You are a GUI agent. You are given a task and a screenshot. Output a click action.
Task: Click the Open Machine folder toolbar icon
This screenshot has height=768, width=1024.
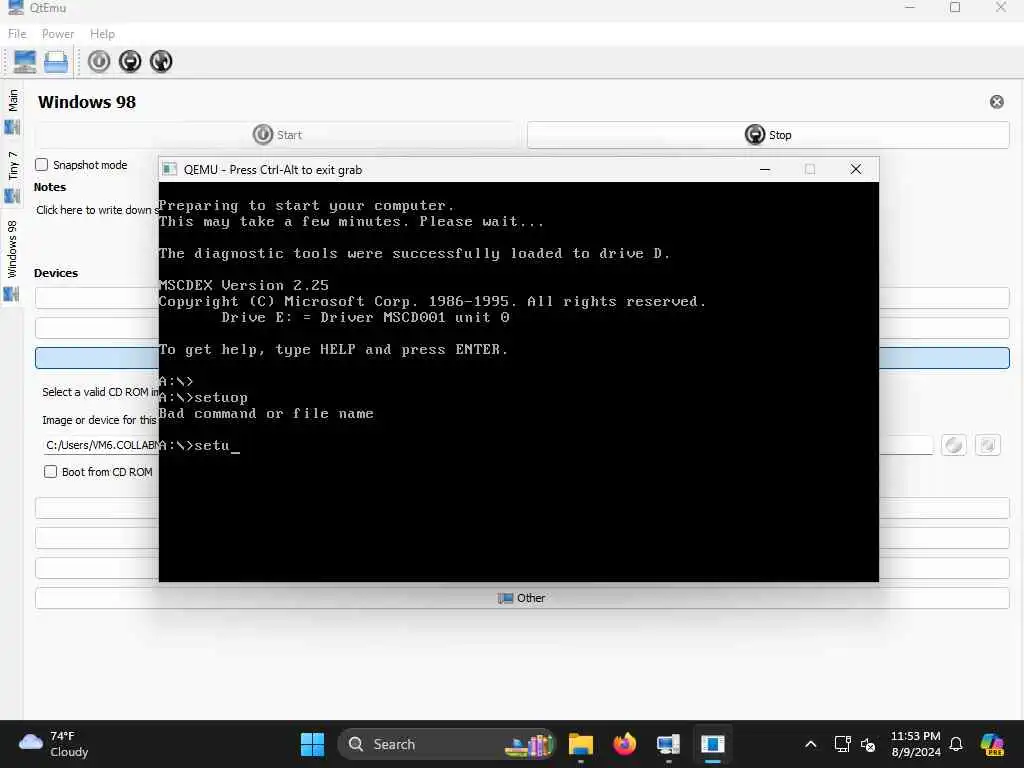pyautogui.click(x=56, y=62)
